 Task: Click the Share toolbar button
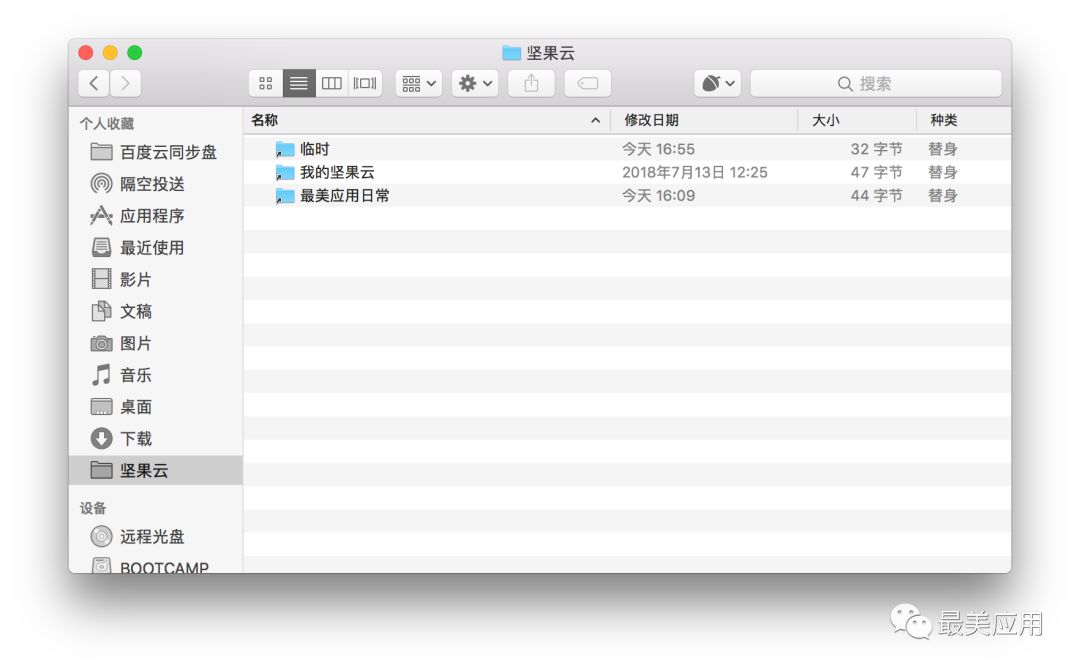pos(531,83)
